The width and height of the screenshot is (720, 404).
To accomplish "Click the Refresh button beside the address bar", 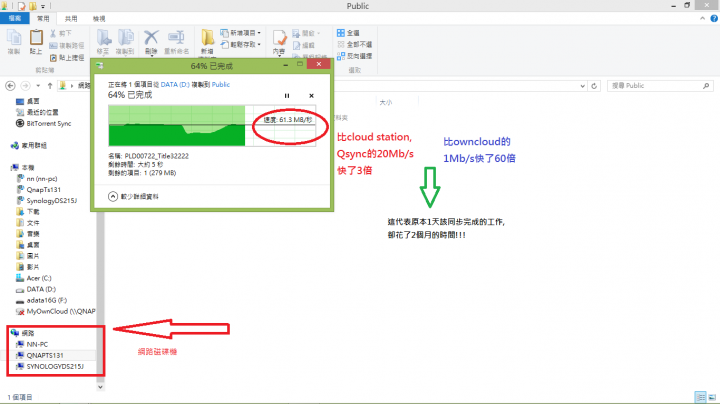I will pos(594,86).
